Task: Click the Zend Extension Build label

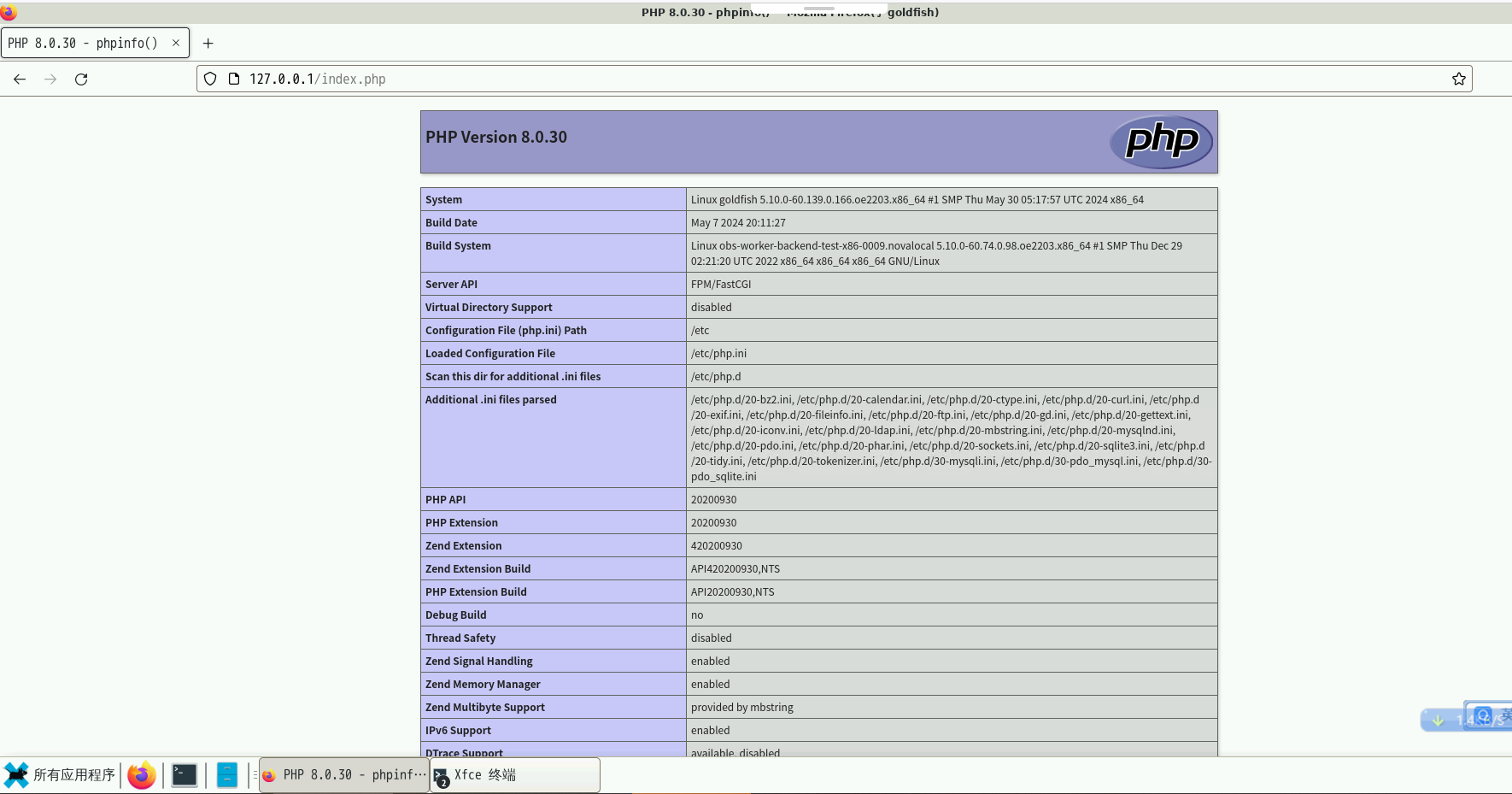Action: point(478,569)
